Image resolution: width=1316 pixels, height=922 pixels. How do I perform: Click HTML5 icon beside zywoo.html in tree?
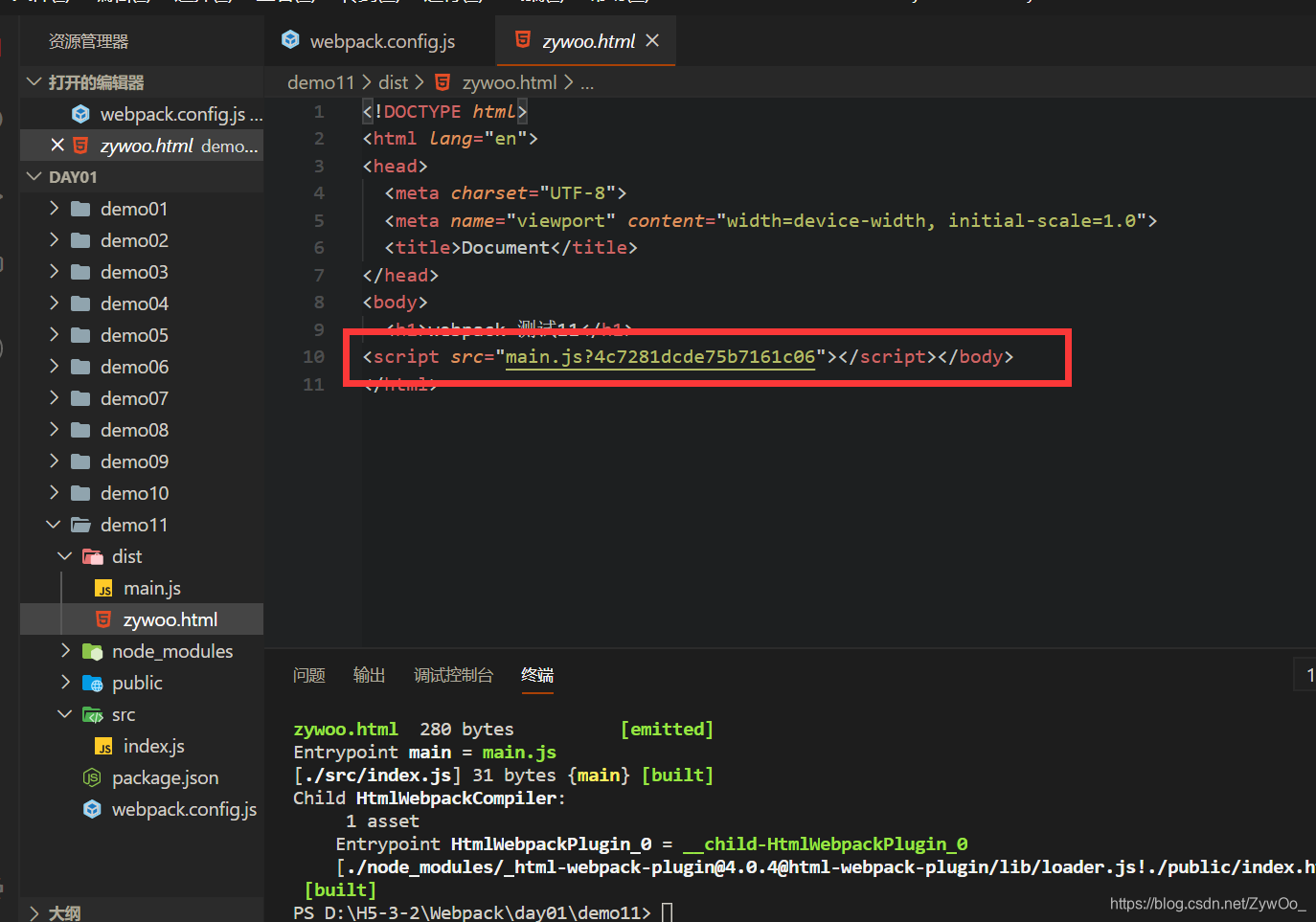pos(103,619)
